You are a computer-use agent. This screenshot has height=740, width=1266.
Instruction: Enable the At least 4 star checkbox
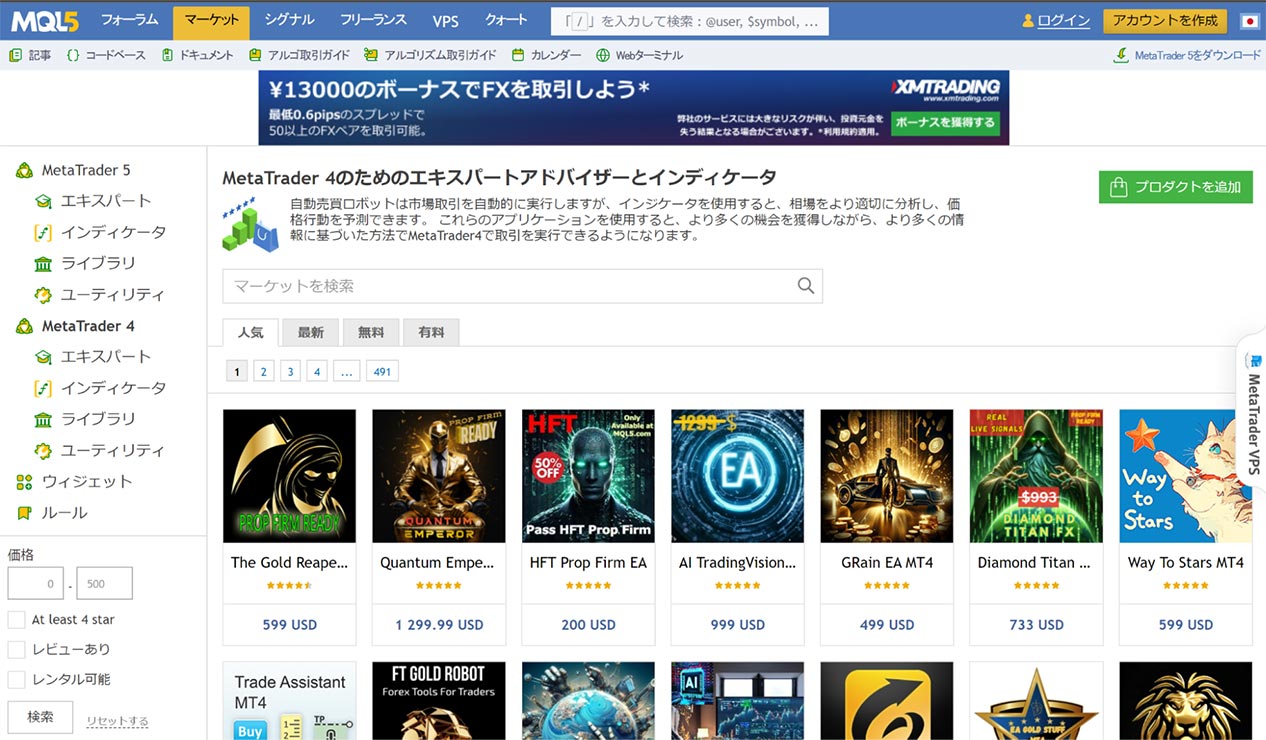pyautogui.click(x=16, y=619)
